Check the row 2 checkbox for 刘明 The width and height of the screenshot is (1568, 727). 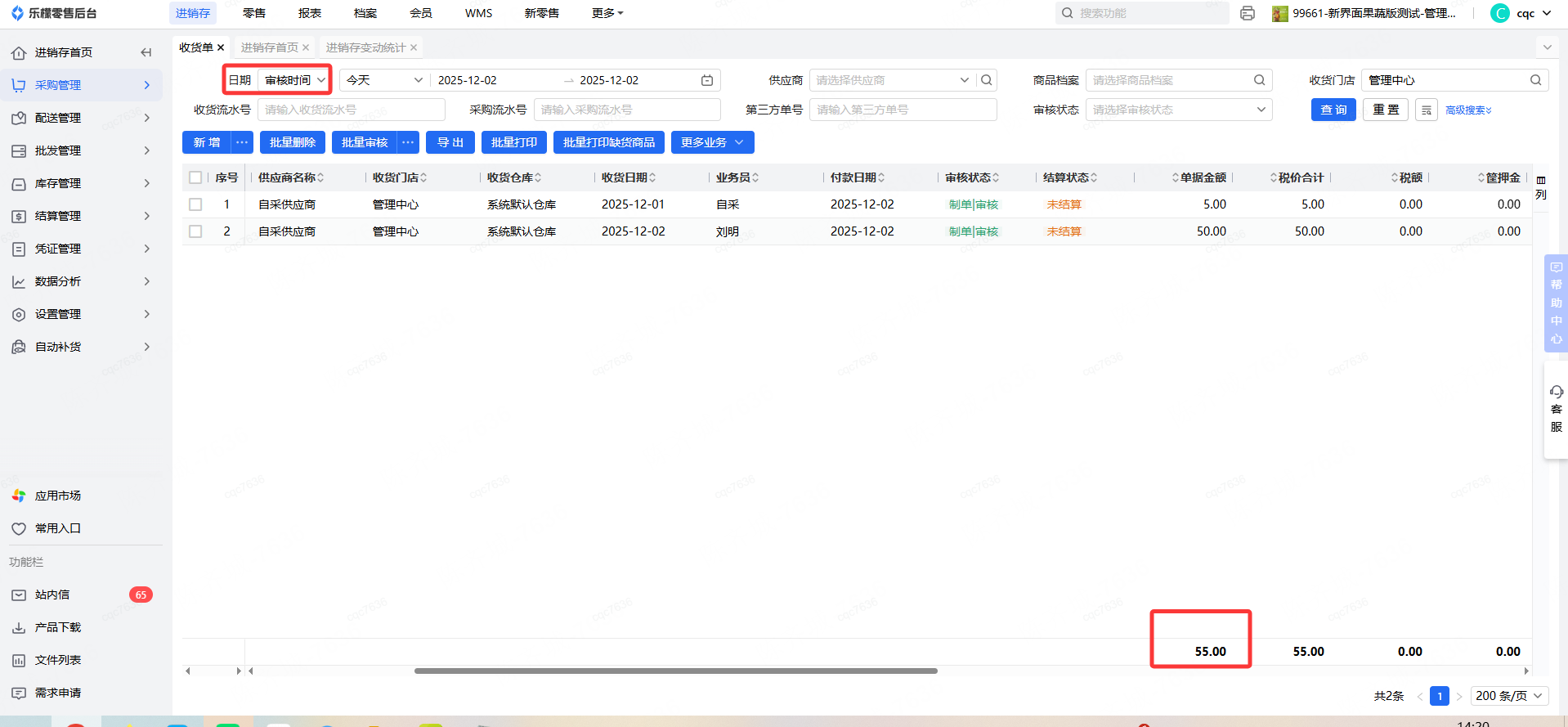[x=195, y=231]
